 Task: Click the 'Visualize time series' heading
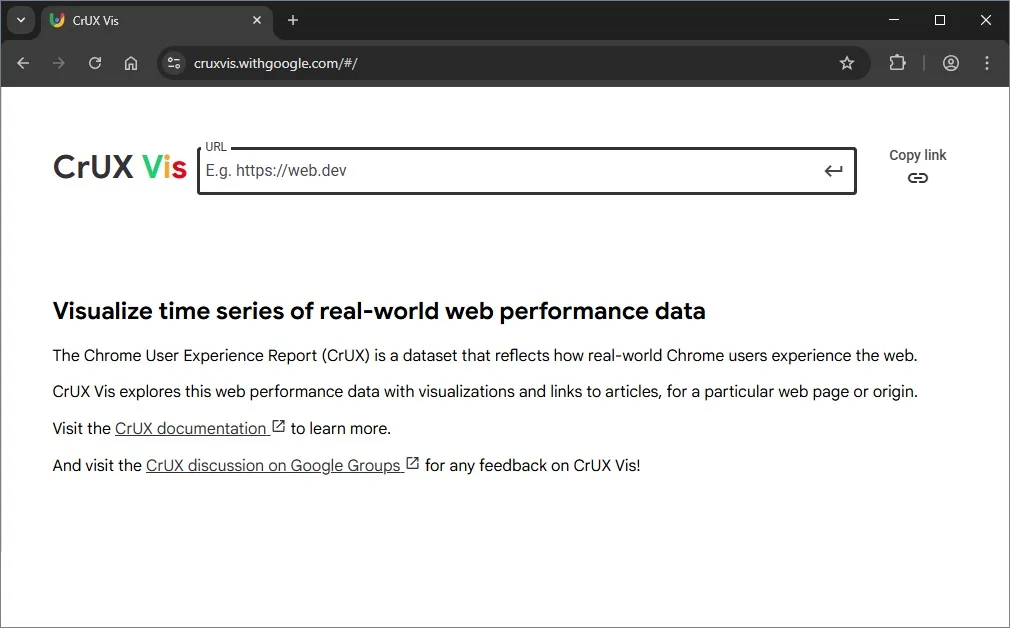[x=379, y=311]
